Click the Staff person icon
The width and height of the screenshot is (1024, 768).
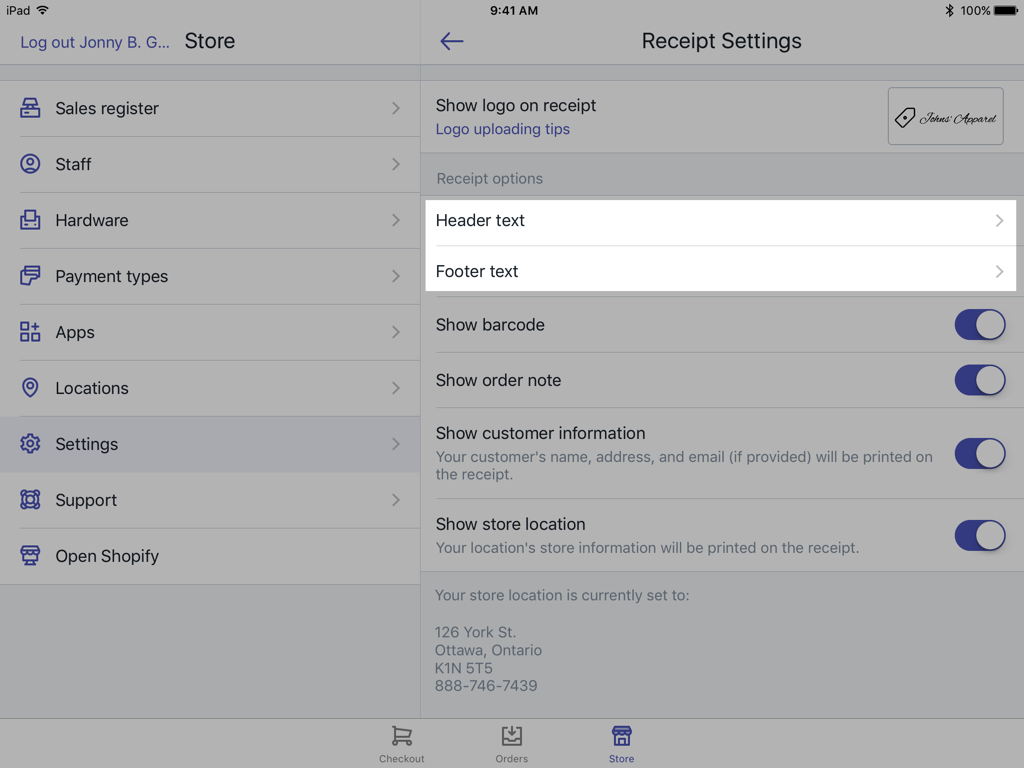[x=30, y=164]
